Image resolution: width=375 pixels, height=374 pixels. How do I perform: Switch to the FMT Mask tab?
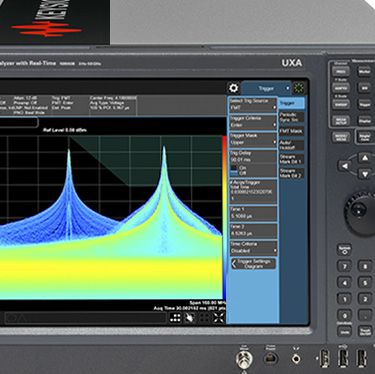[x=291, y=131]
